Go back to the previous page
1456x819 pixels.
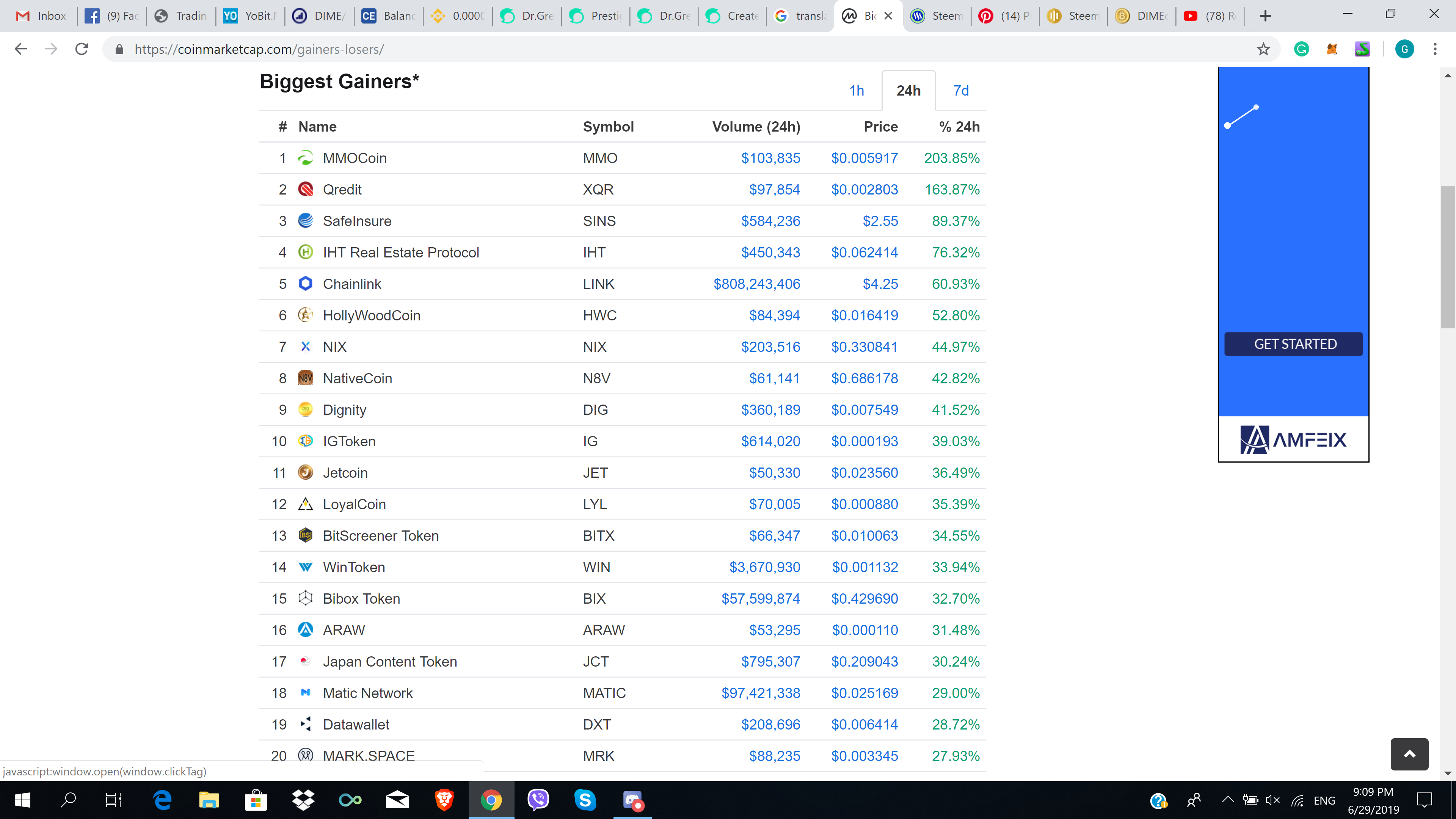[x=21, y=49]
